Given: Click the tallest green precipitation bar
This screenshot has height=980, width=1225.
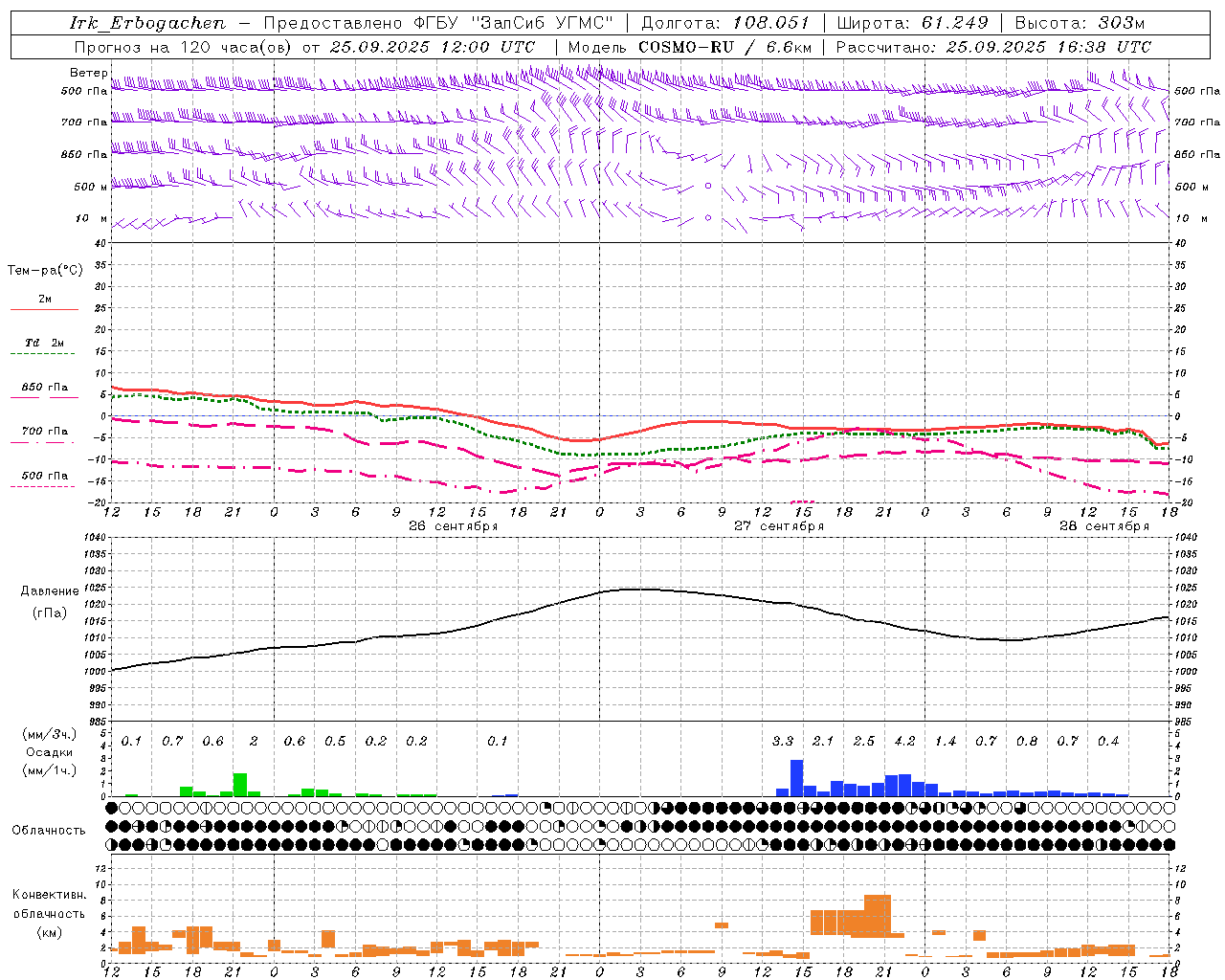Looking at the screenshot, I should (x=240, y=785).
